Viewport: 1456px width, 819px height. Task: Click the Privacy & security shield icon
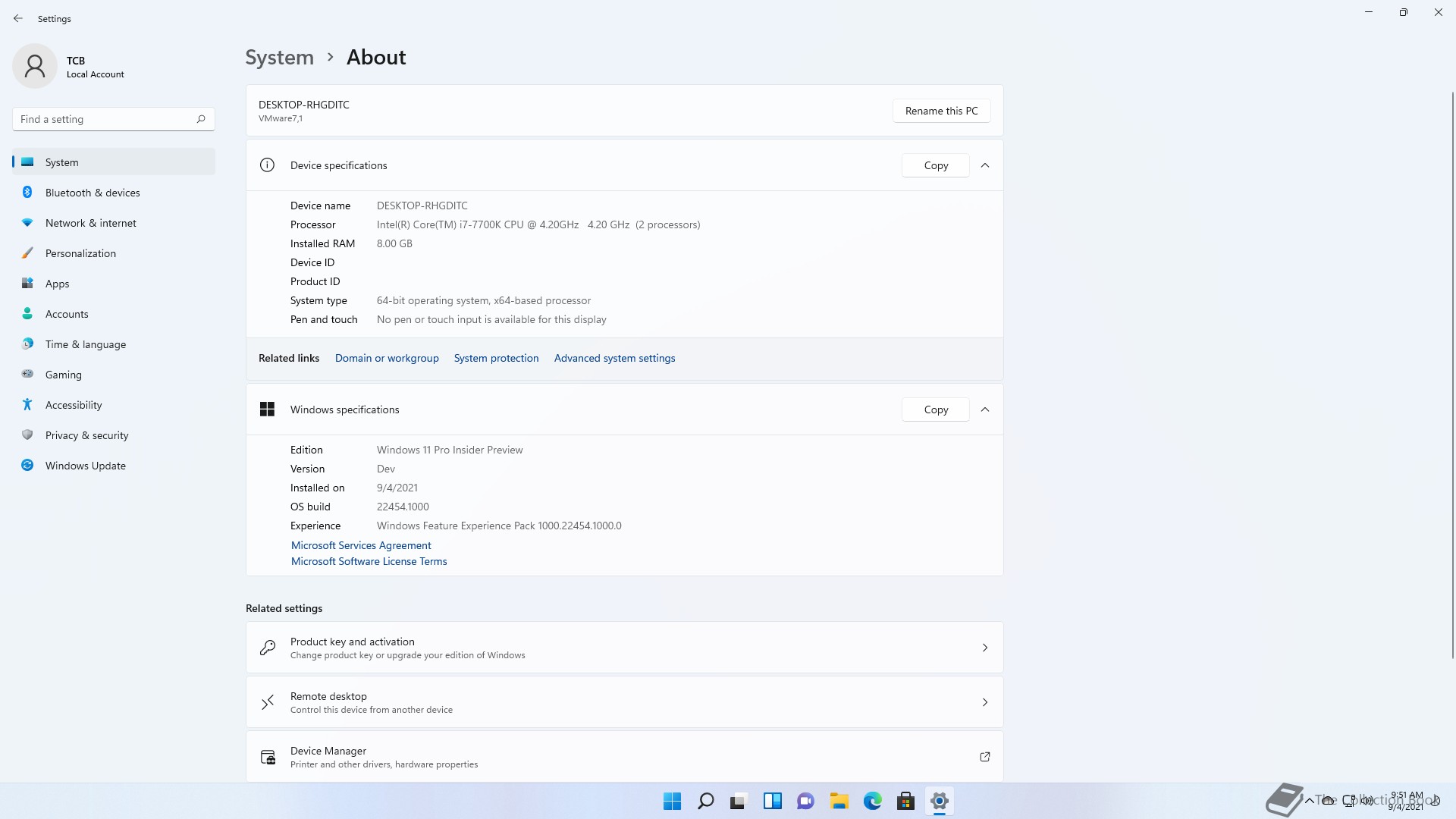click(27, 435)
